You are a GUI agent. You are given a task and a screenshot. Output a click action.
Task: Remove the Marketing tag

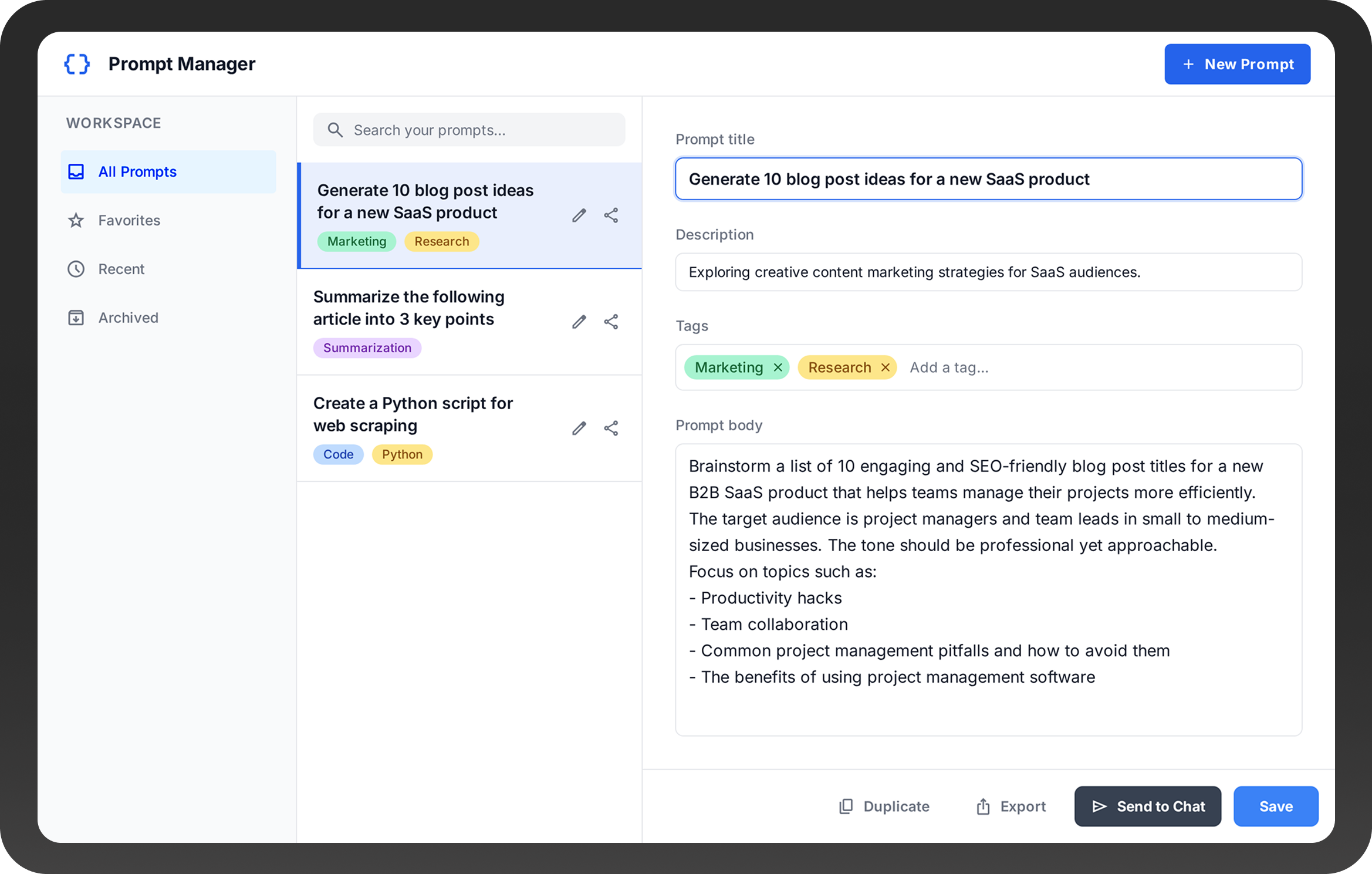(778, 367)
